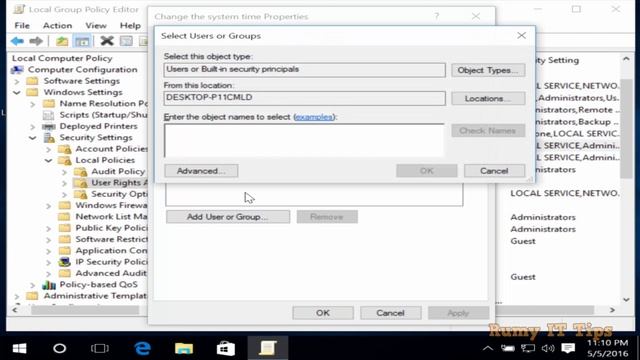Image resolution: width=640 pixels, height=360 pixels.
Task: Expand the Account Policies node
Action: tap(49, 149)
